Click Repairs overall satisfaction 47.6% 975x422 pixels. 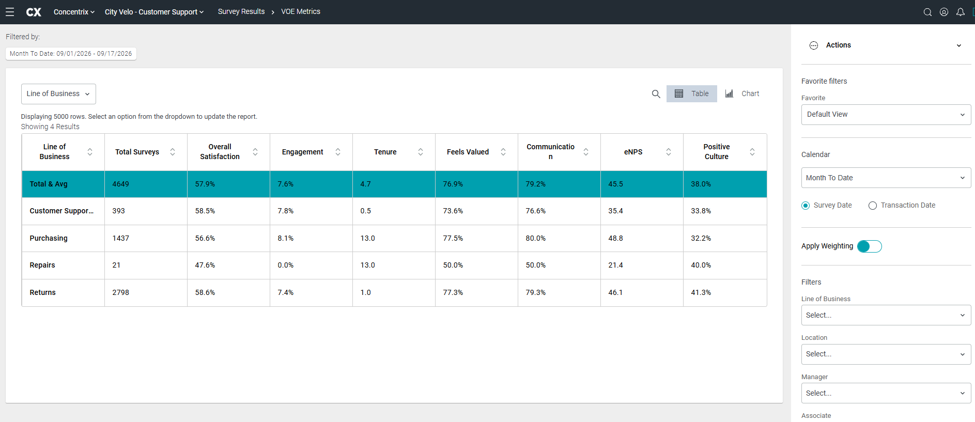point(205,265)
